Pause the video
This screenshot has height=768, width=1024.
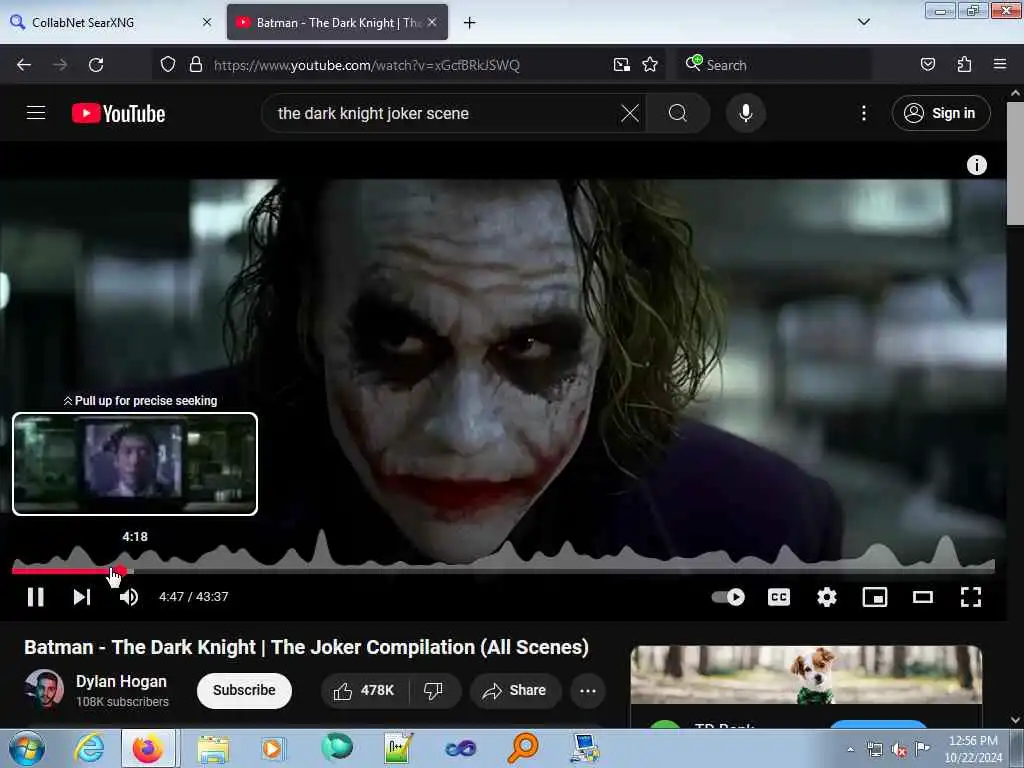[35, 596]
